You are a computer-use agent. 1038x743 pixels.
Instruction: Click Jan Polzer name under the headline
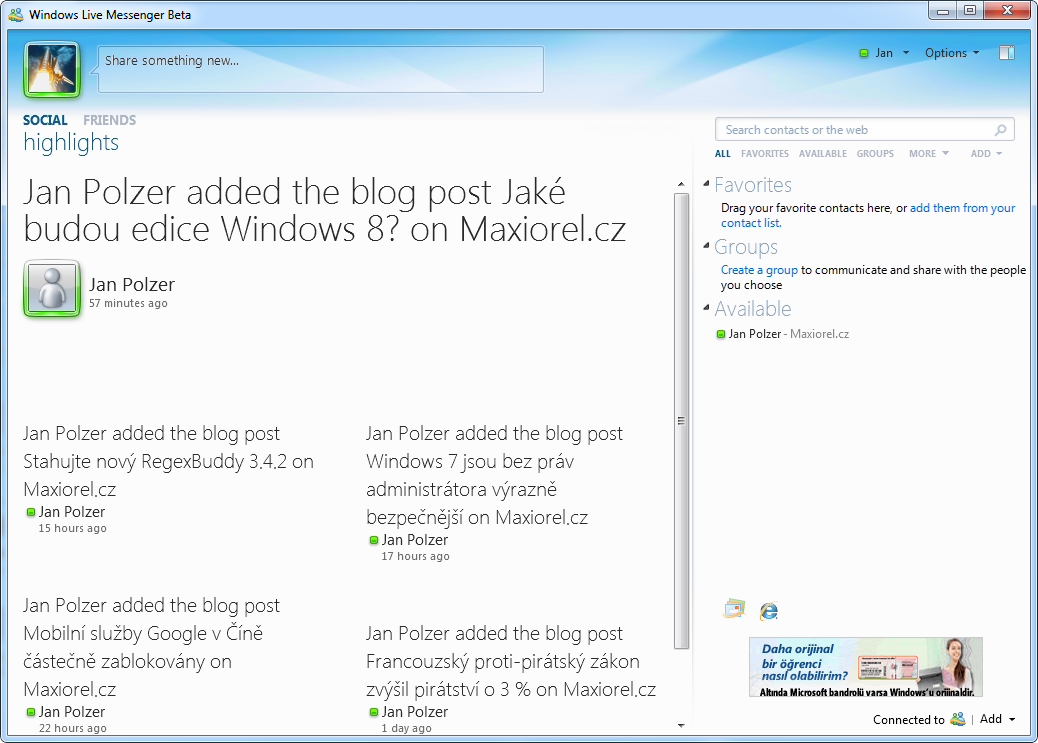(x=132, y=285)
